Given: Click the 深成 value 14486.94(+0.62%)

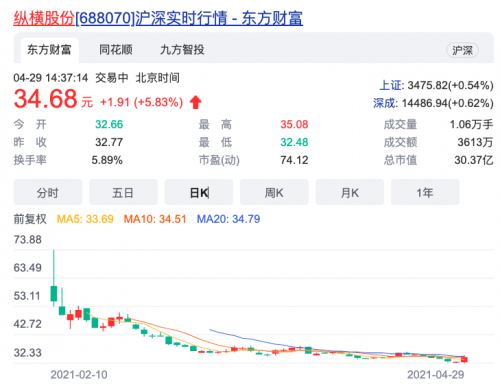Looking at the screenshot, I should 448,103.
